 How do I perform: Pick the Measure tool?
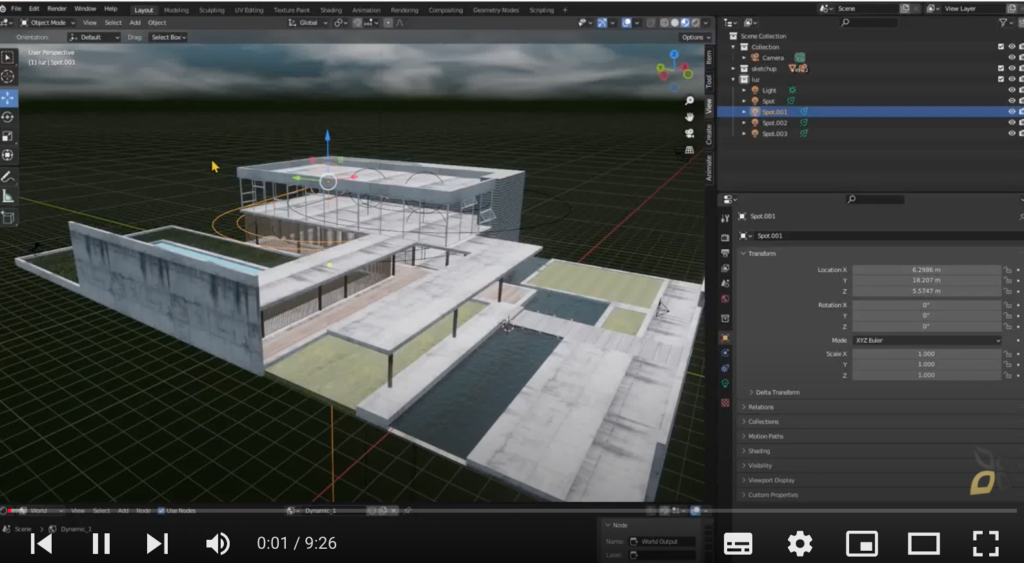click(8, 196)
